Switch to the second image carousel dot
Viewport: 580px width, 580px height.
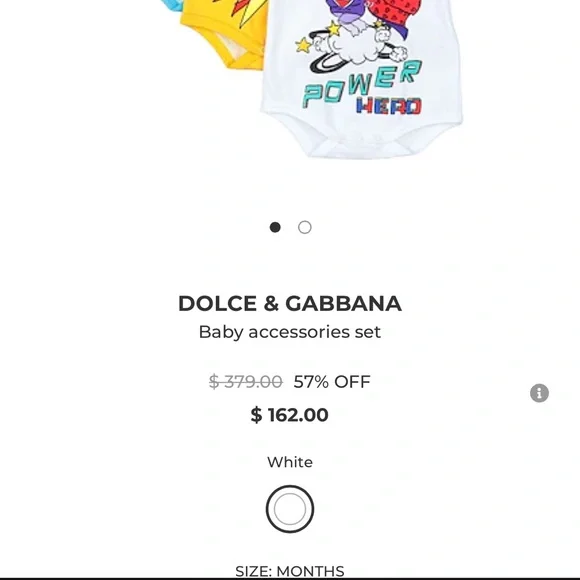[x=304, y=227]
